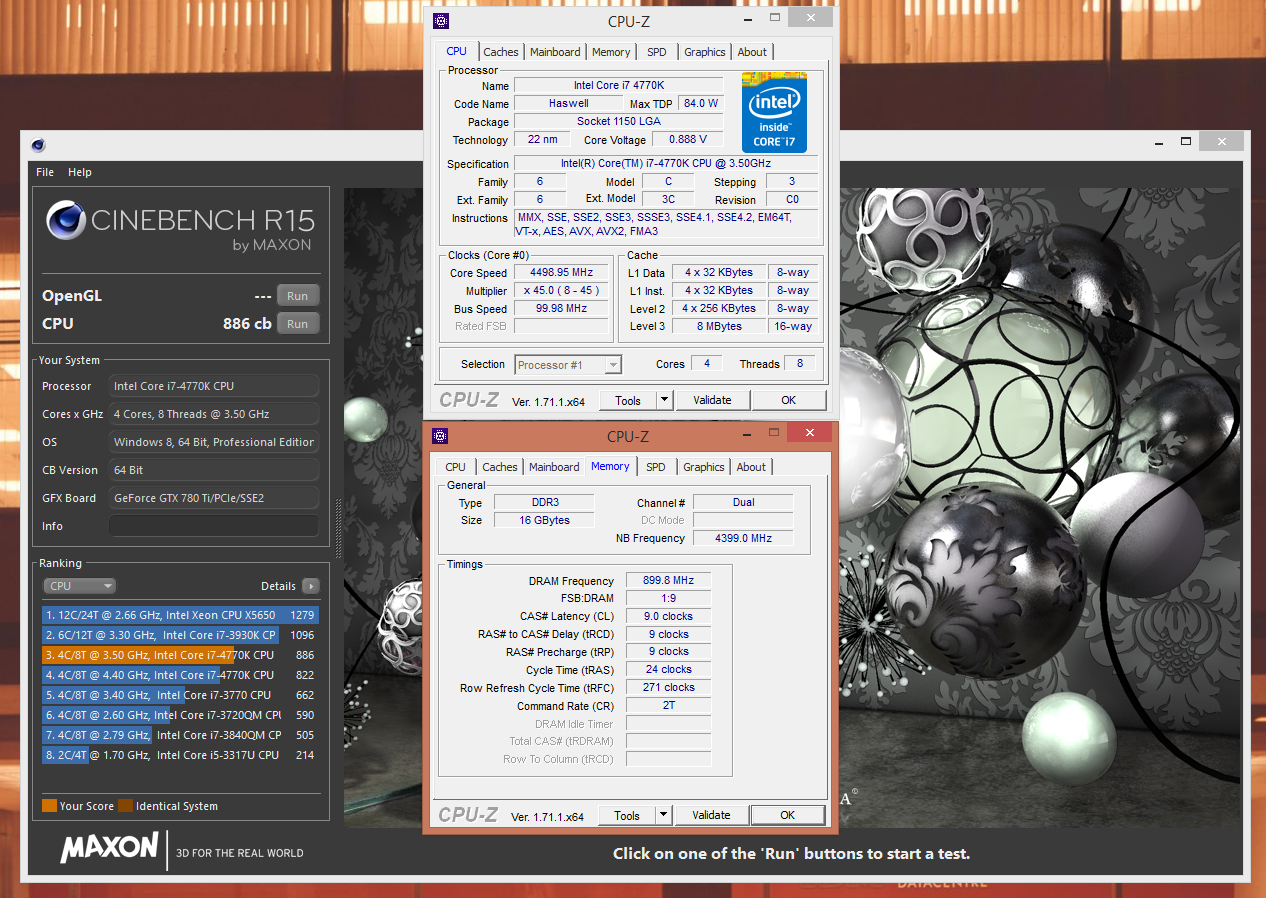Click Validate in upper CPU-Z window
Image resolution: width=1266 pixels, height=898 pixels.
(712, 400)
